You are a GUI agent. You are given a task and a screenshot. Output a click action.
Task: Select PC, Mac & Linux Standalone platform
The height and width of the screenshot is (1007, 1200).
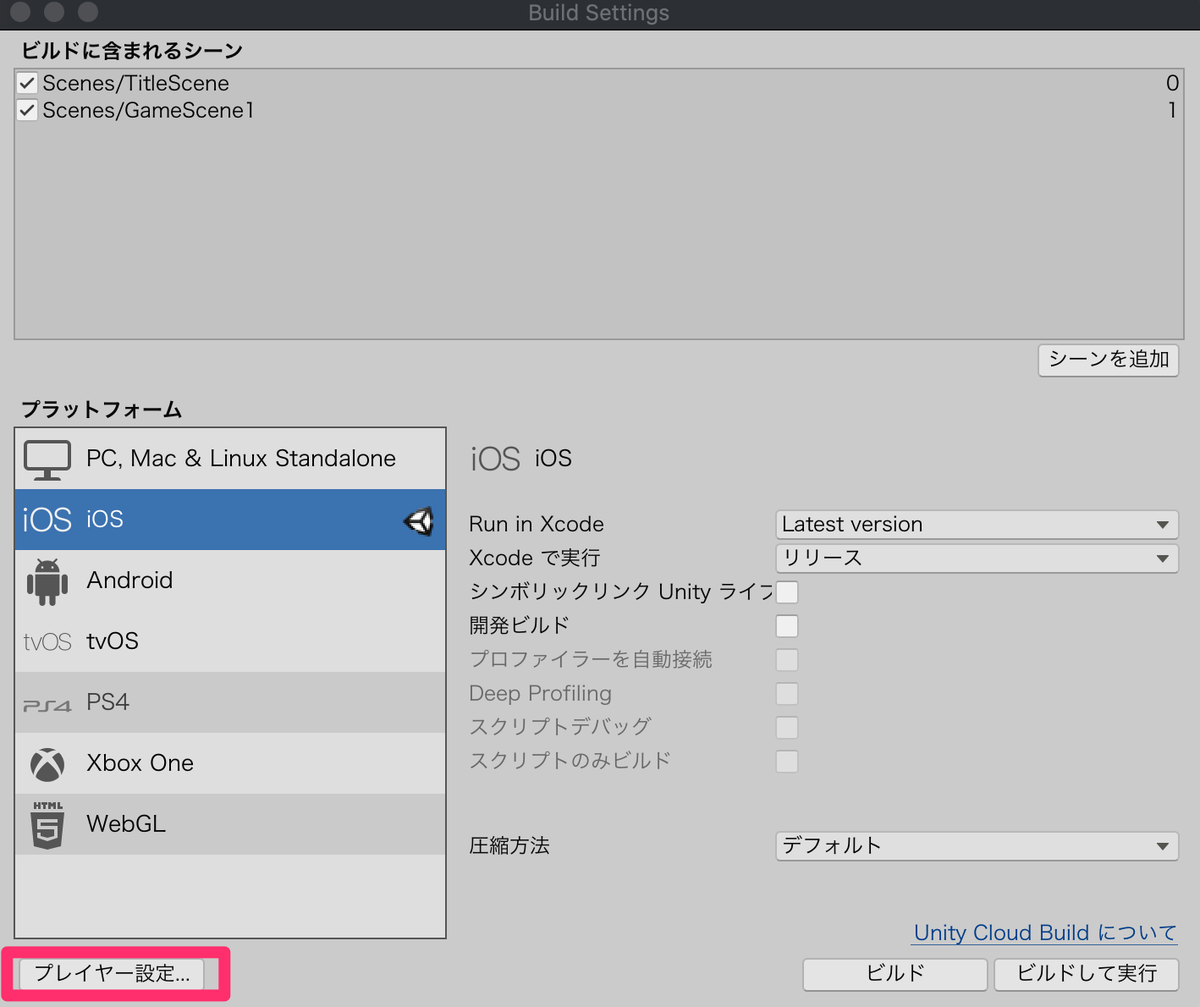pyautogui.click(x=230, y=459)
